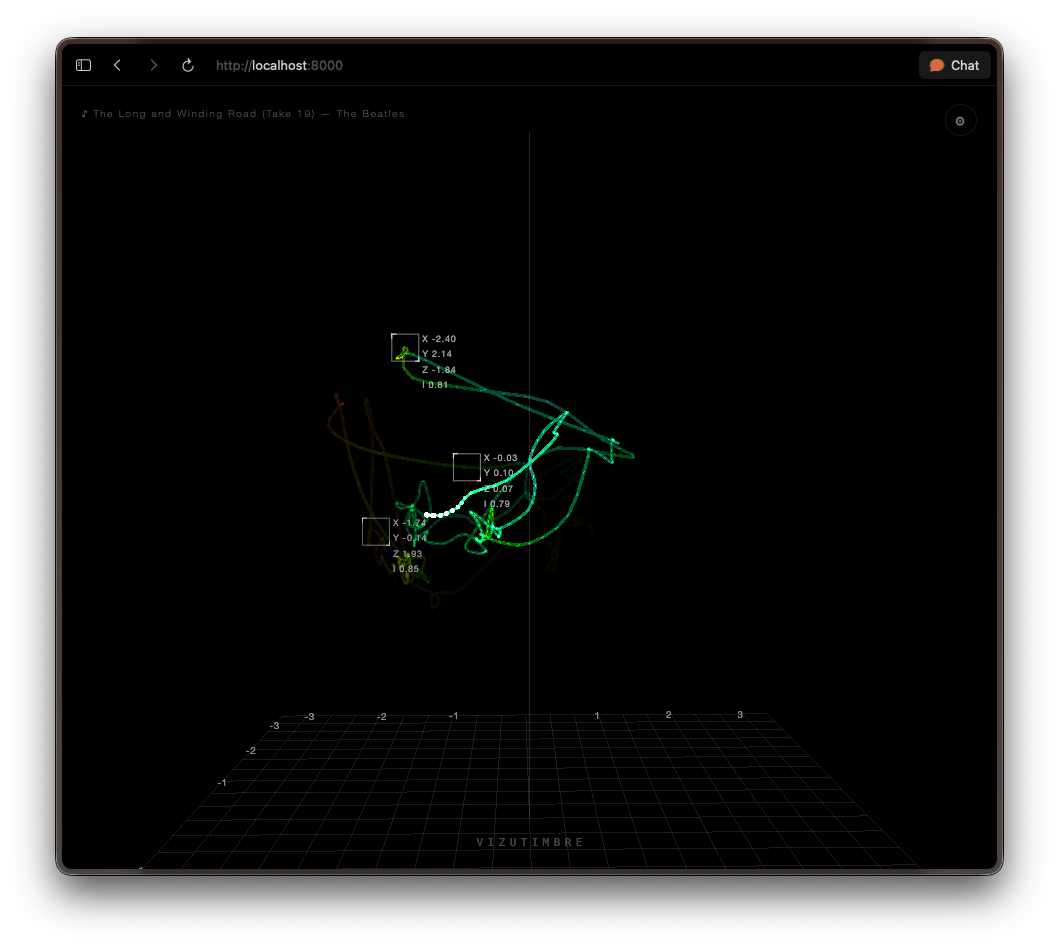This screenshot has height=949, width=1059.
Task: Click the VIZUTIMBRE label on the grid
Action: click(530, 842)
